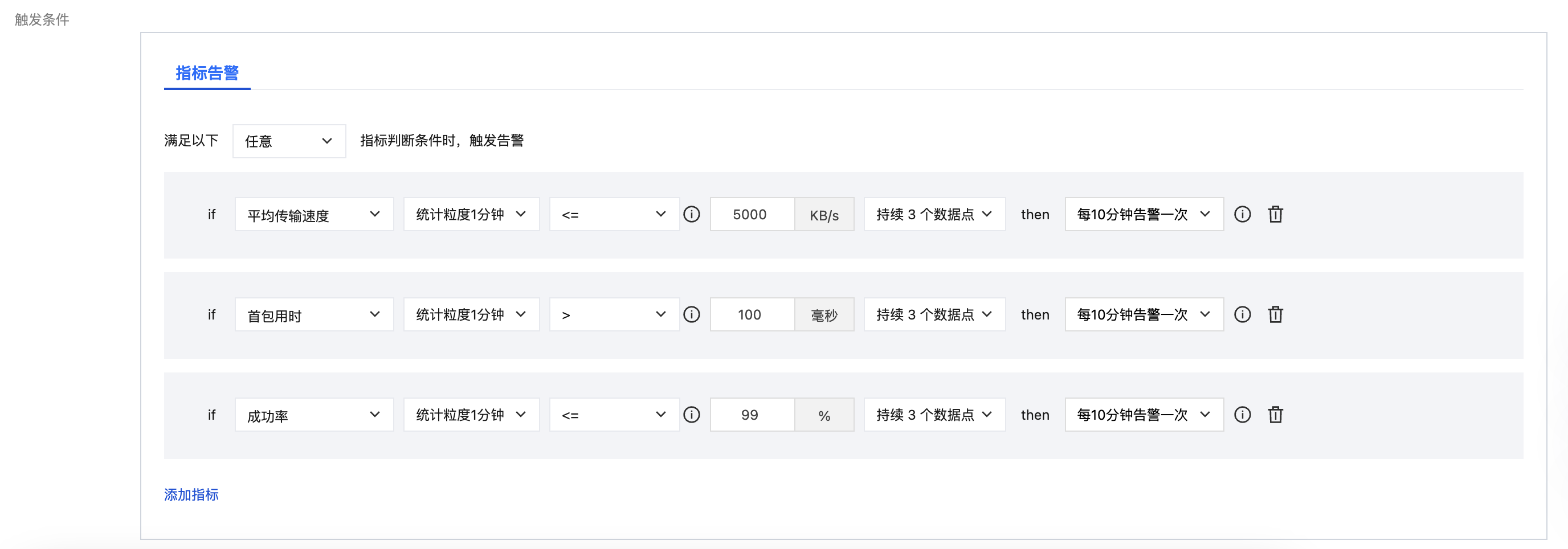Open 统计粒度1分钟 dropdown in 成功率 row

click(x=471, y=415)
